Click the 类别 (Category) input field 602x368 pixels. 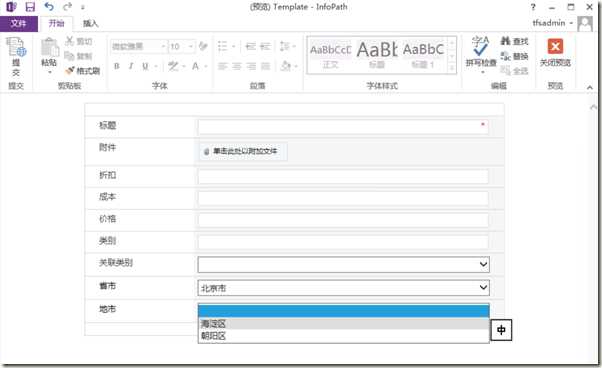343,242
